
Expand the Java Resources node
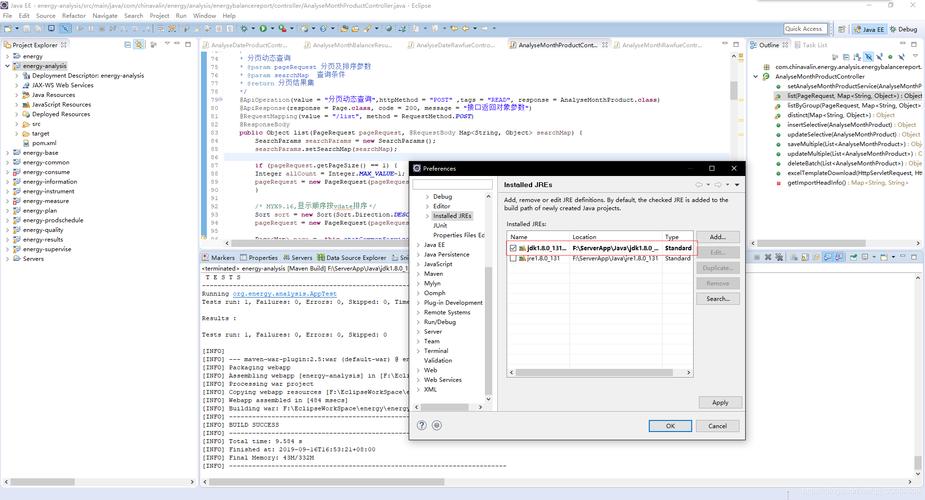(x=17, y=95)
